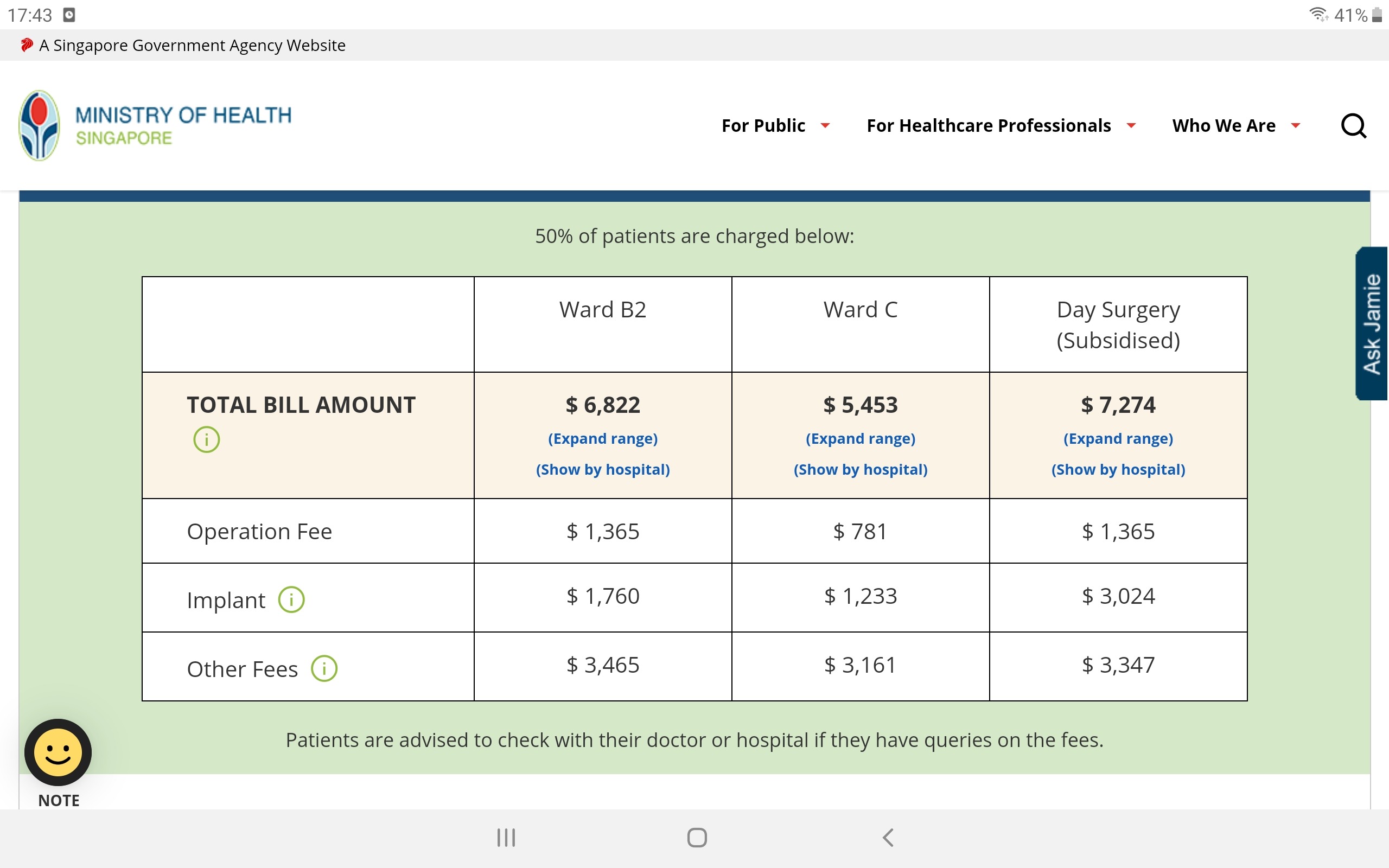Screen dimensions: 1389x868
Task: Select the $ 3,347 other fees
Action: tap(1118, 665)
